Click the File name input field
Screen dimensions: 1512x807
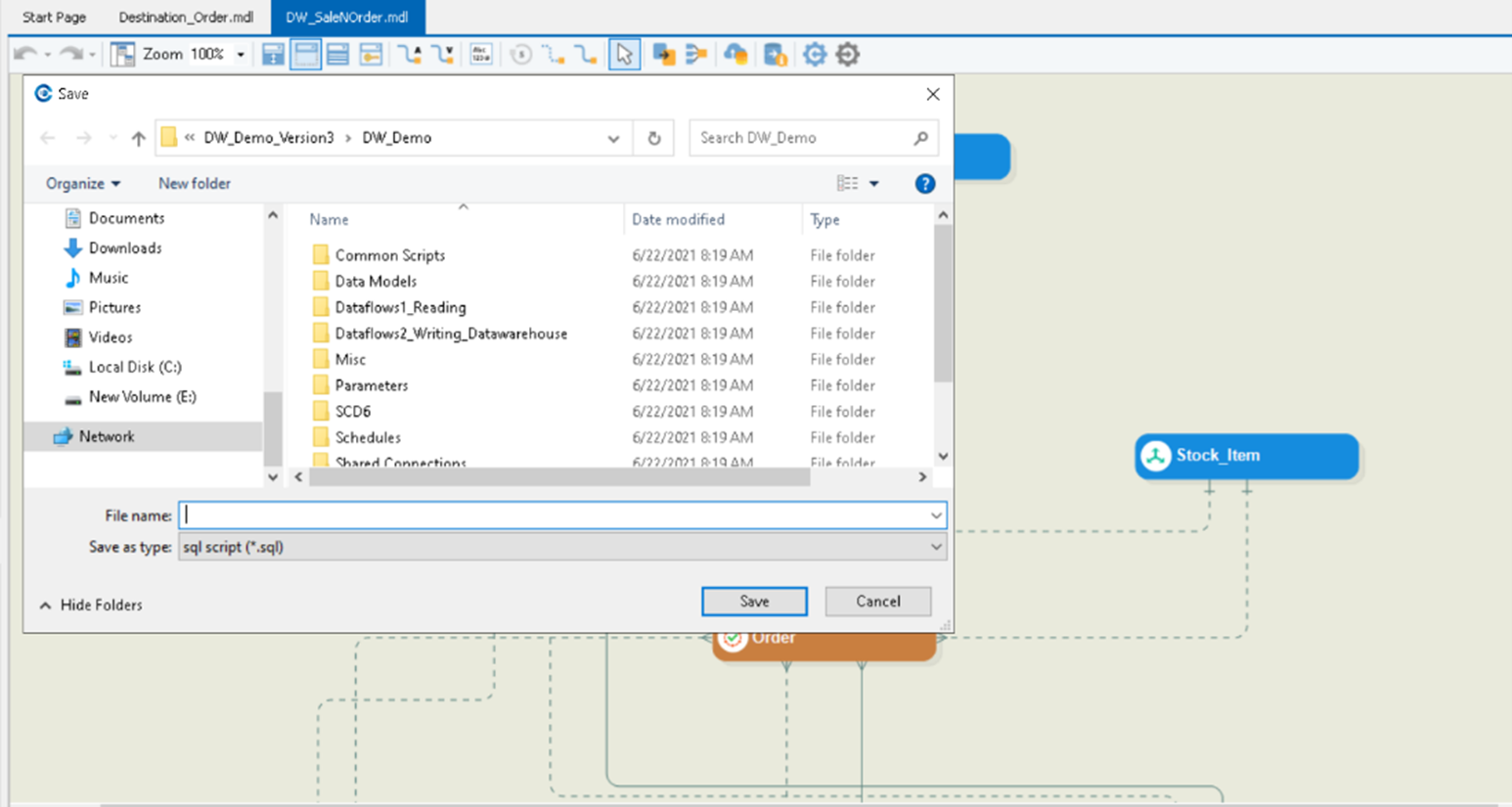point(553,516)
